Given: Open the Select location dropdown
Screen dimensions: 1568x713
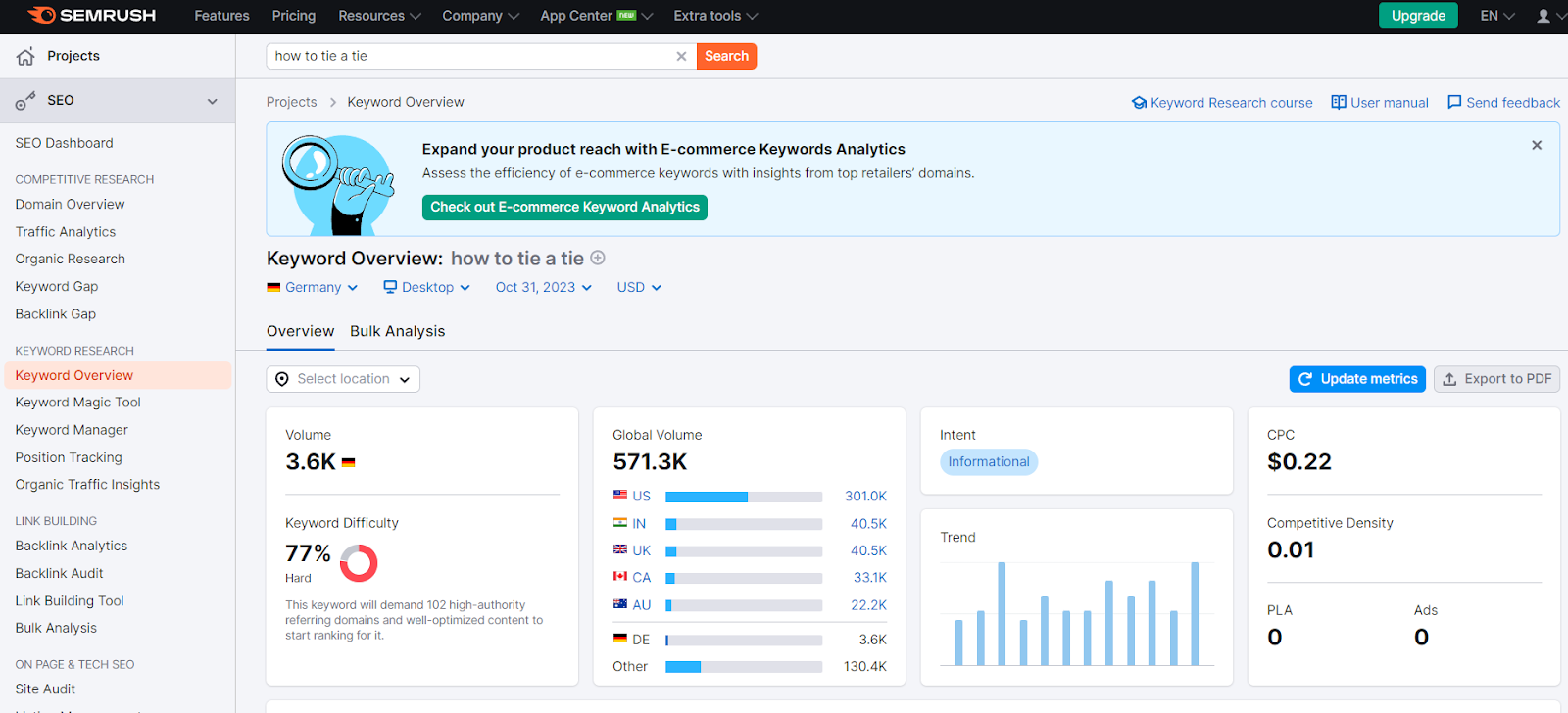Looking at the screenshot, I should [343, 379].
